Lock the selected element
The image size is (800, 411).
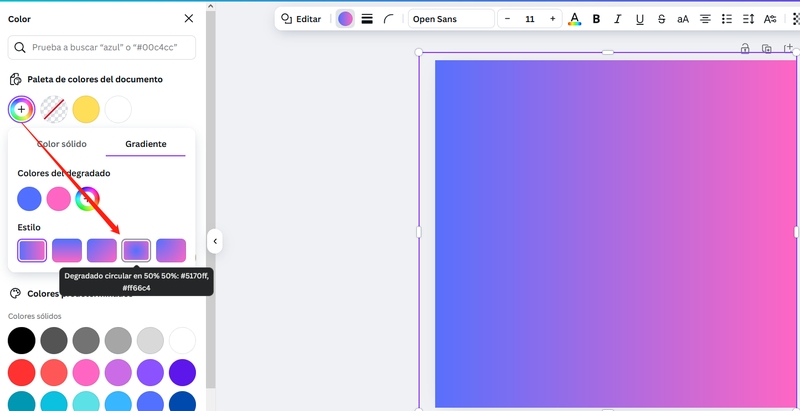point(745,49)
